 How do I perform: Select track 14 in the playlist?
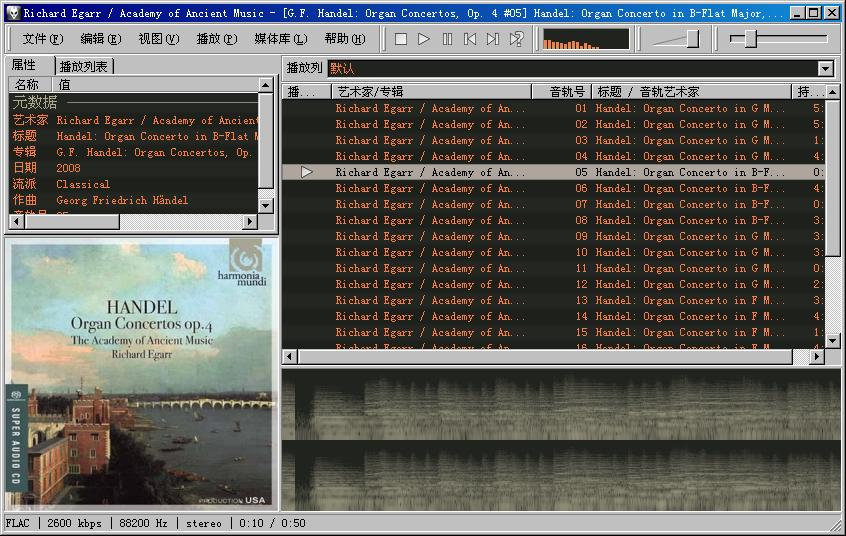point(554,316)
